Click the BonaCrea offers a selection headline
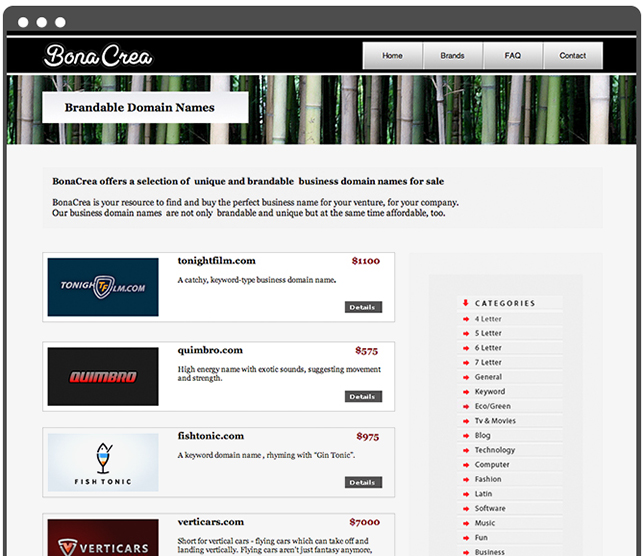644x556 pixels. tap(248, 182)
